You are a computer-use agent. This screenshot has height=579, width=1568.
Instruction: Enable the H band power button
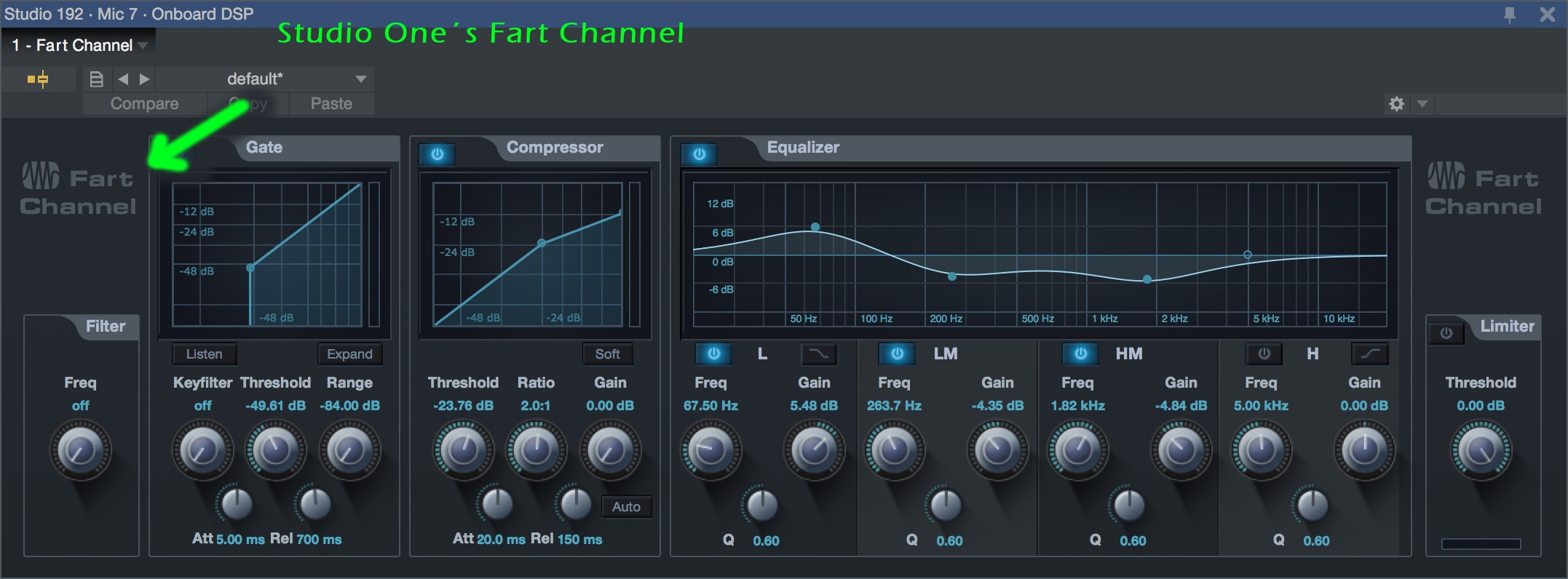(1264, 354)
